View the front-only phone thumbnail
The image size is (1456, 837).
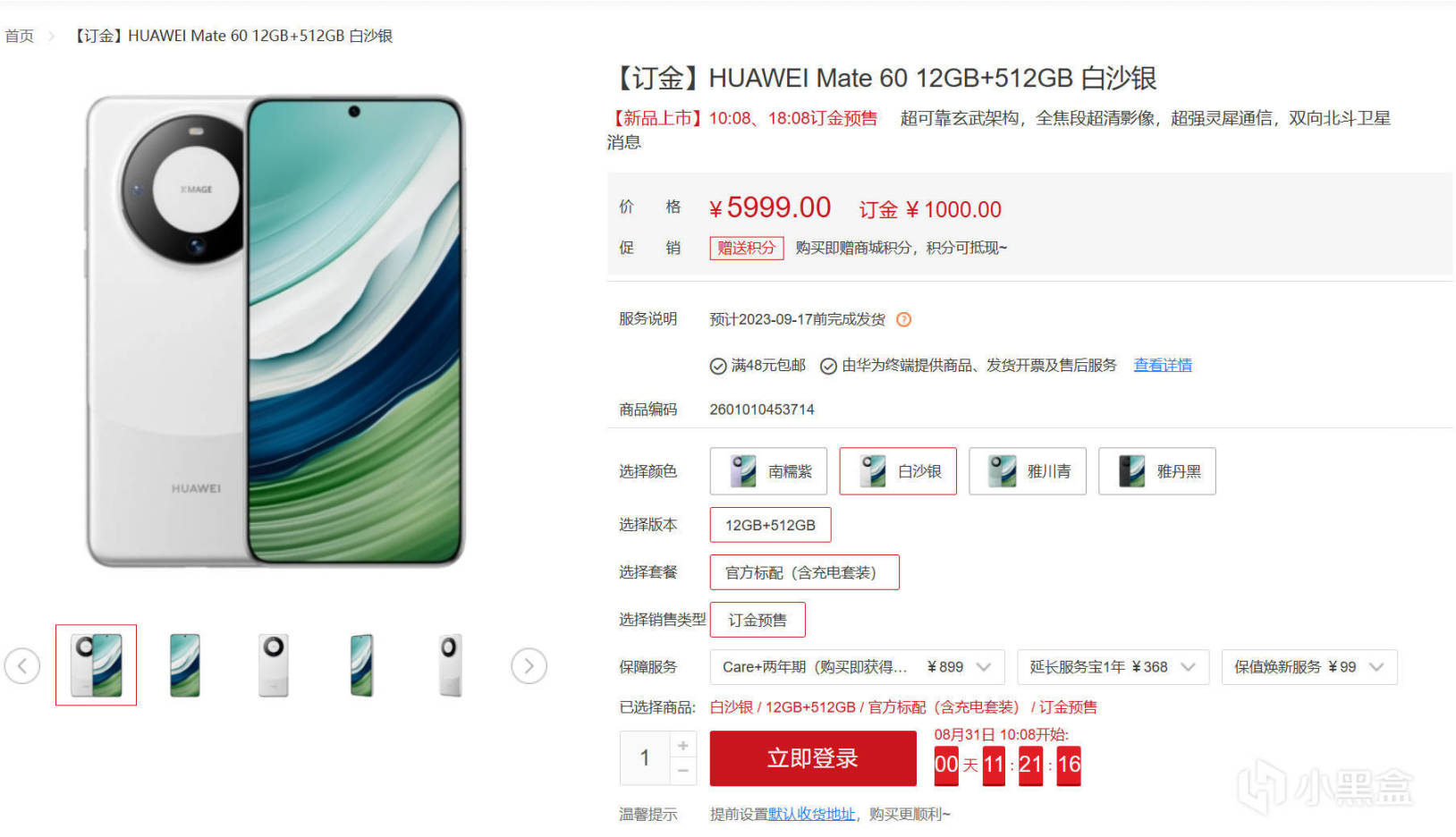(185, 665)
